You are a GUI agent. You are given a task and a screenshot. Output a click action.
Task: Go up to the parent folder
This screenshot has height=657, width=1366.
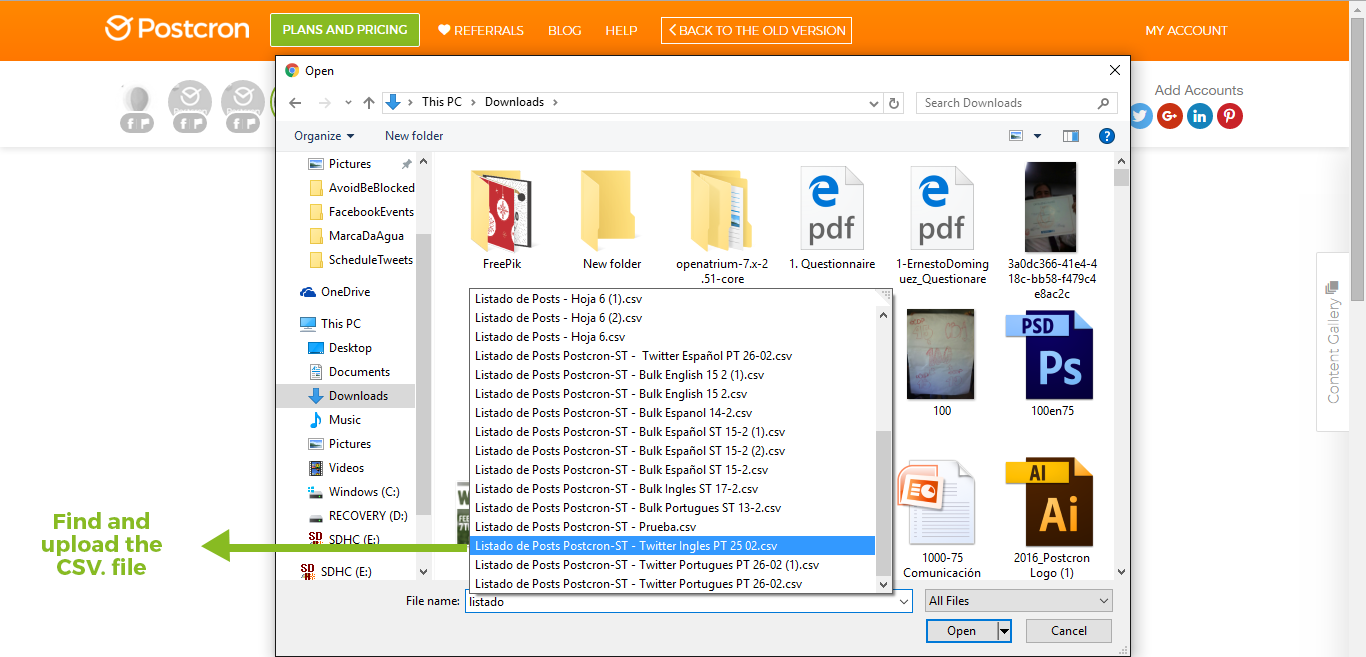click(368, 102)
